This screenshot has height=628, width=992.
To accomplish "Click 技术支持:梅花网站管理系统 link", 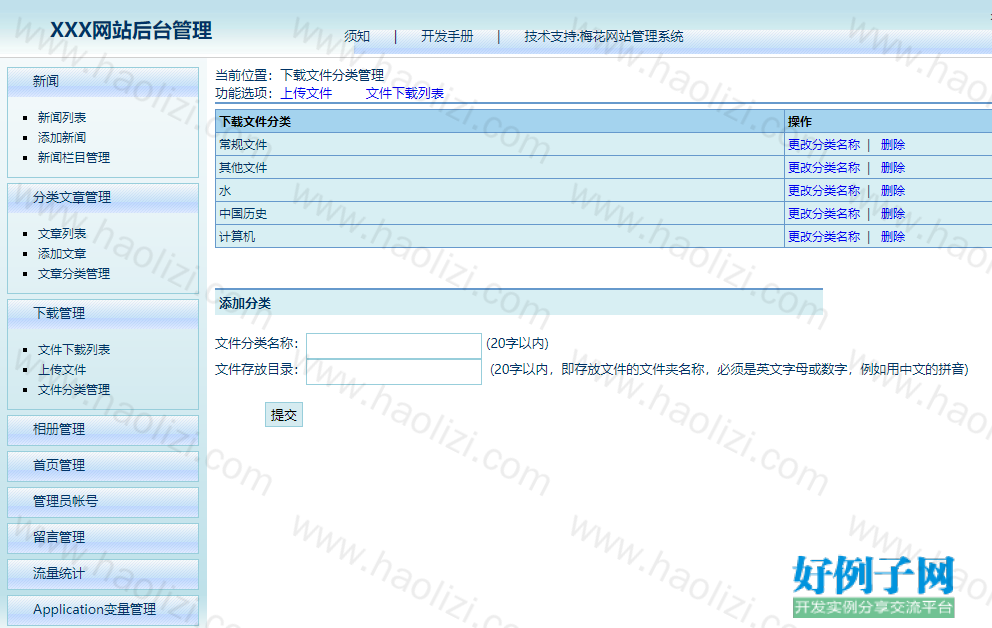I will [x=604, y=37].
